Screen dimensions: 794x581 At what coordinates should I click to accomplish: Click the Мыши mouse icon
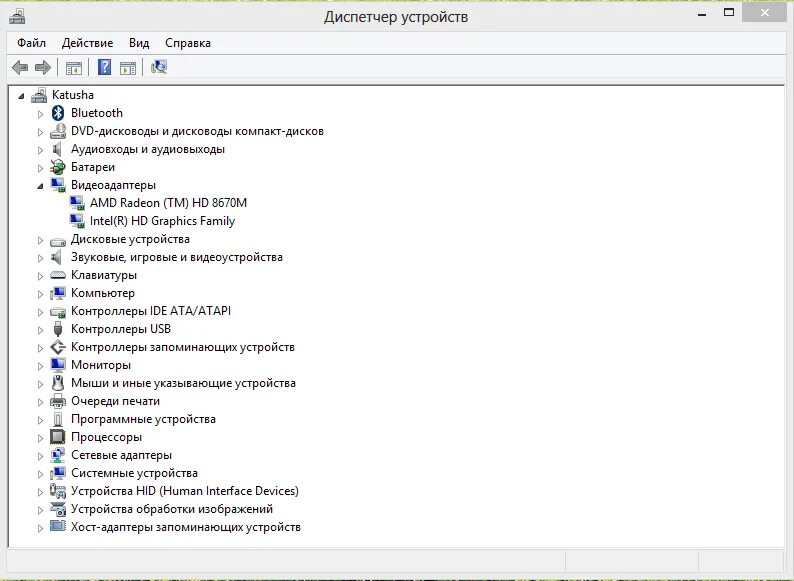pos(58,383)
